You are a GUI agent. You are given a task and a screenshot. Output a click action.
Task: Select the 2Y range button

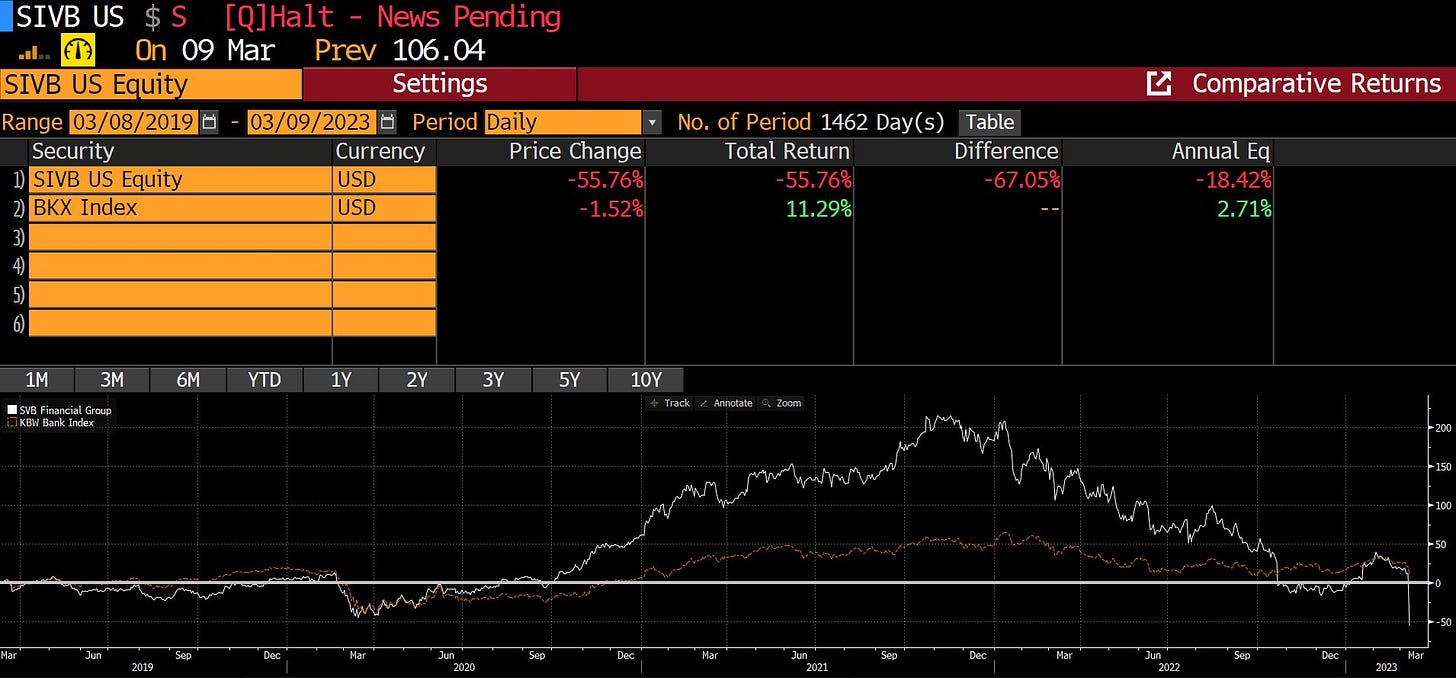(417, 380)
